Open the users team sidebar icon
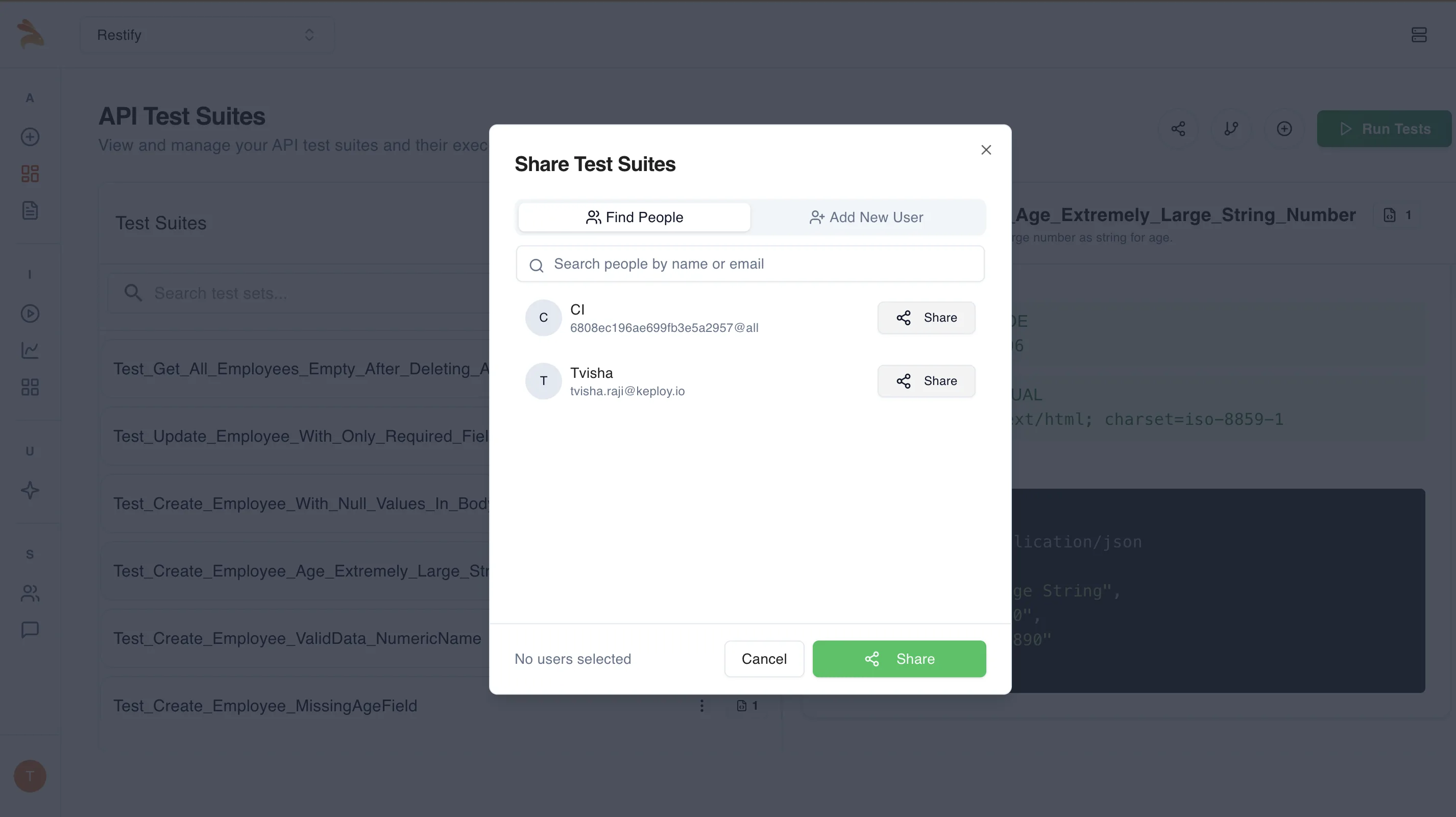Screen dimensions: 1456x817 (x=30, y=593)
